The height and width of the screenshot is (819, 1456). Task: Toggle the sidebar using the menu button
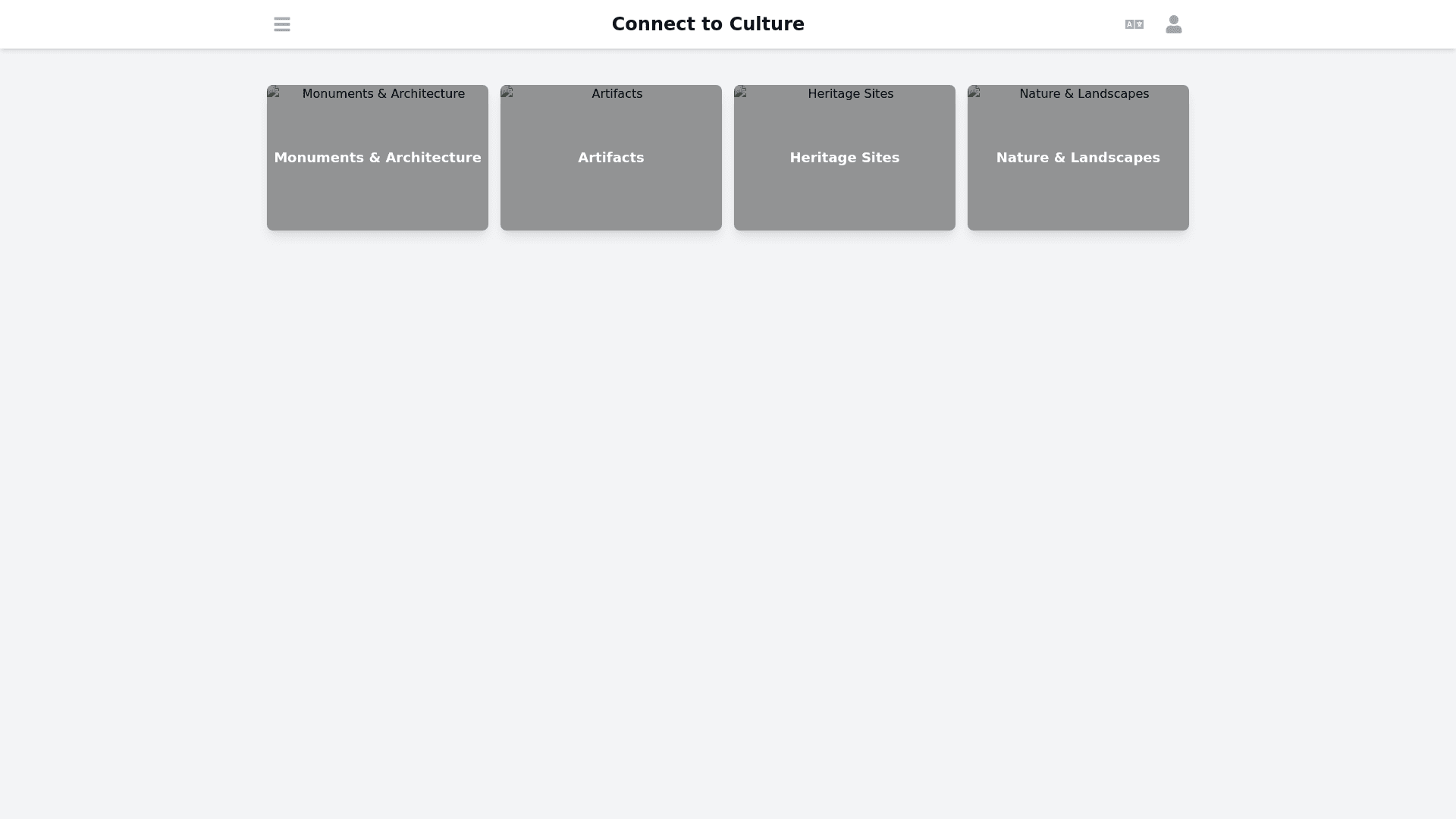(281, 24)
